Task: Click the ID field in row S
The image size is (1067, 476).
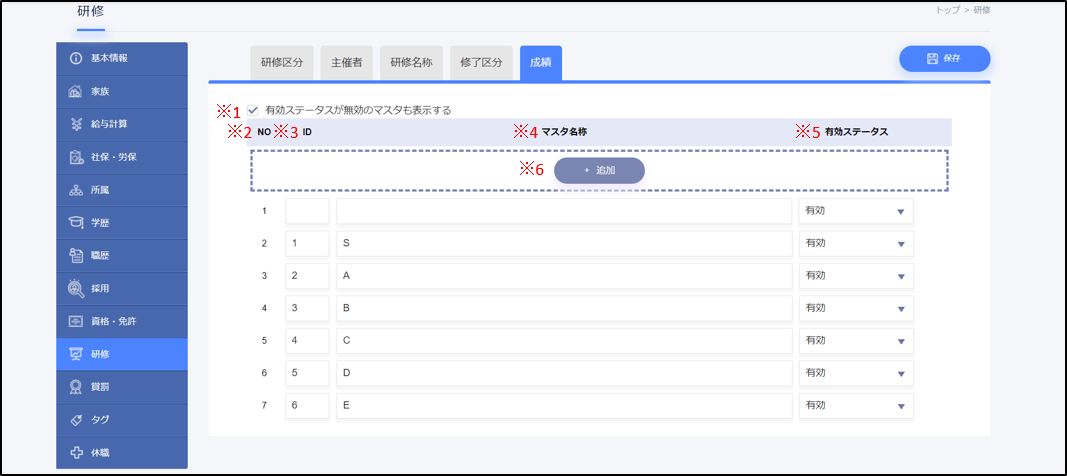Action: (x=308, y=243)
